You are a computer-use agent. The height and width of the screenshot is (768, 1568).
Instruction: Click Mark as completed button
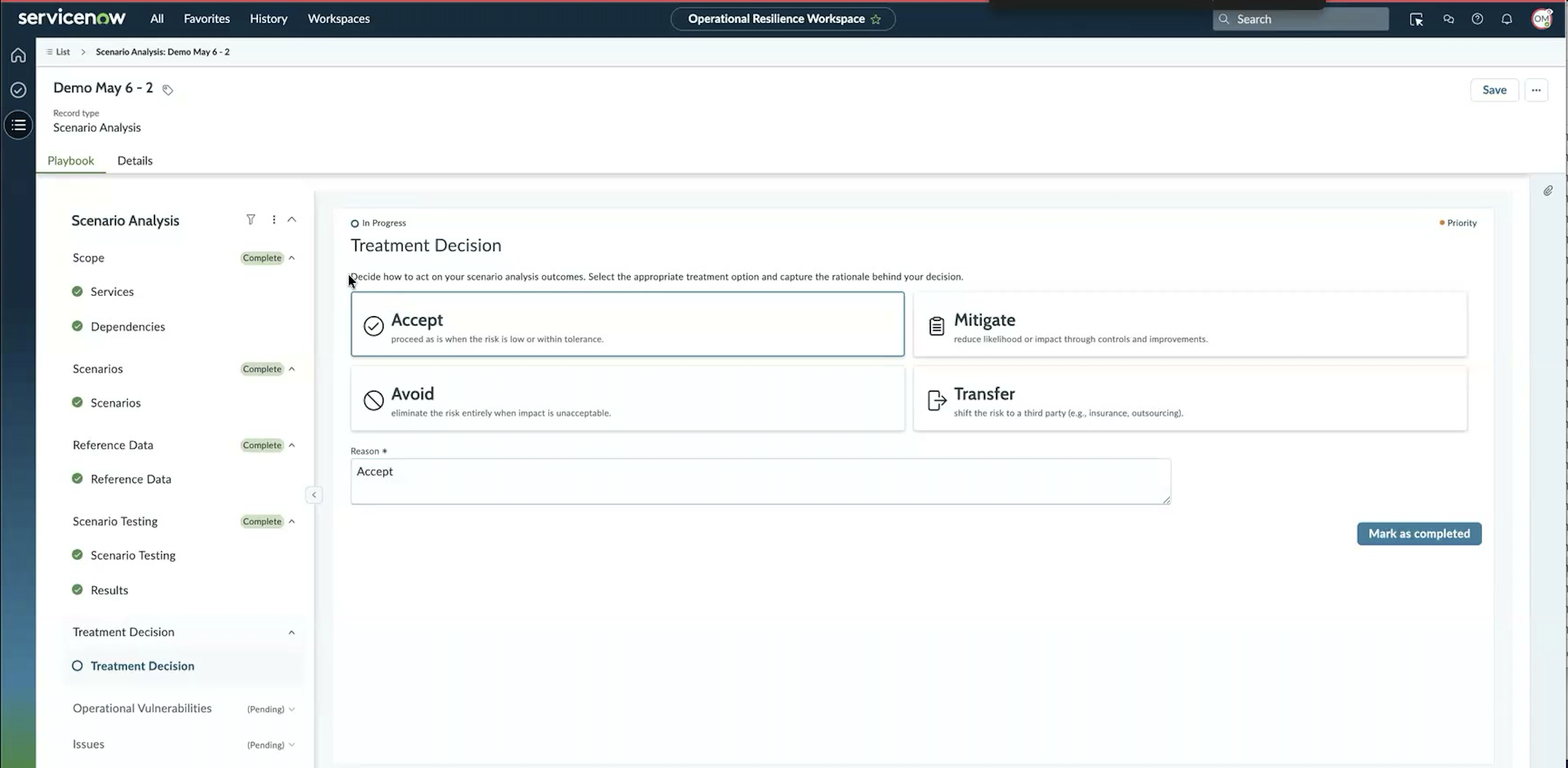[x=1419, y=534]
